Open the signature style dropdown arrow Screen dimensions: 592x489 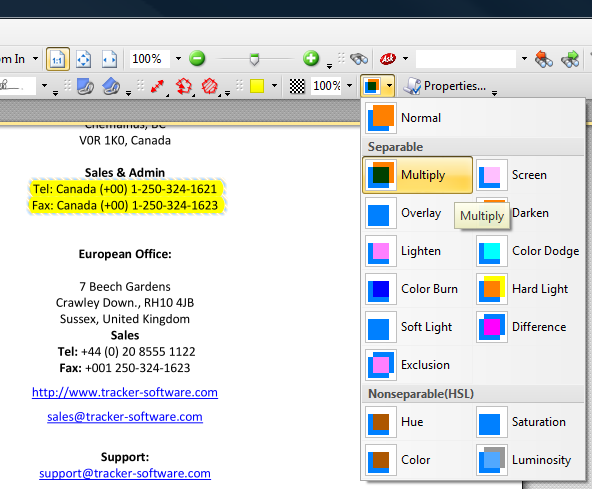45,86
